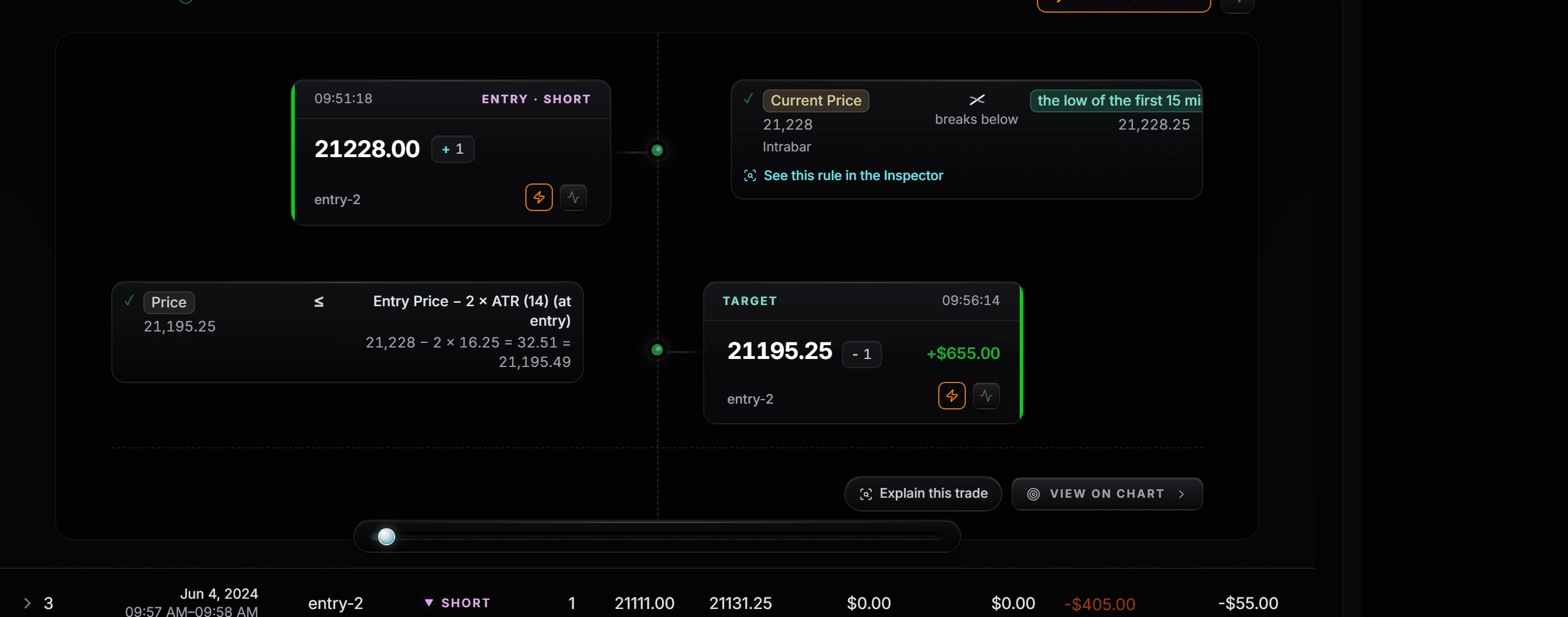Click 'entry-2' label on the Target card

point(750,399)
